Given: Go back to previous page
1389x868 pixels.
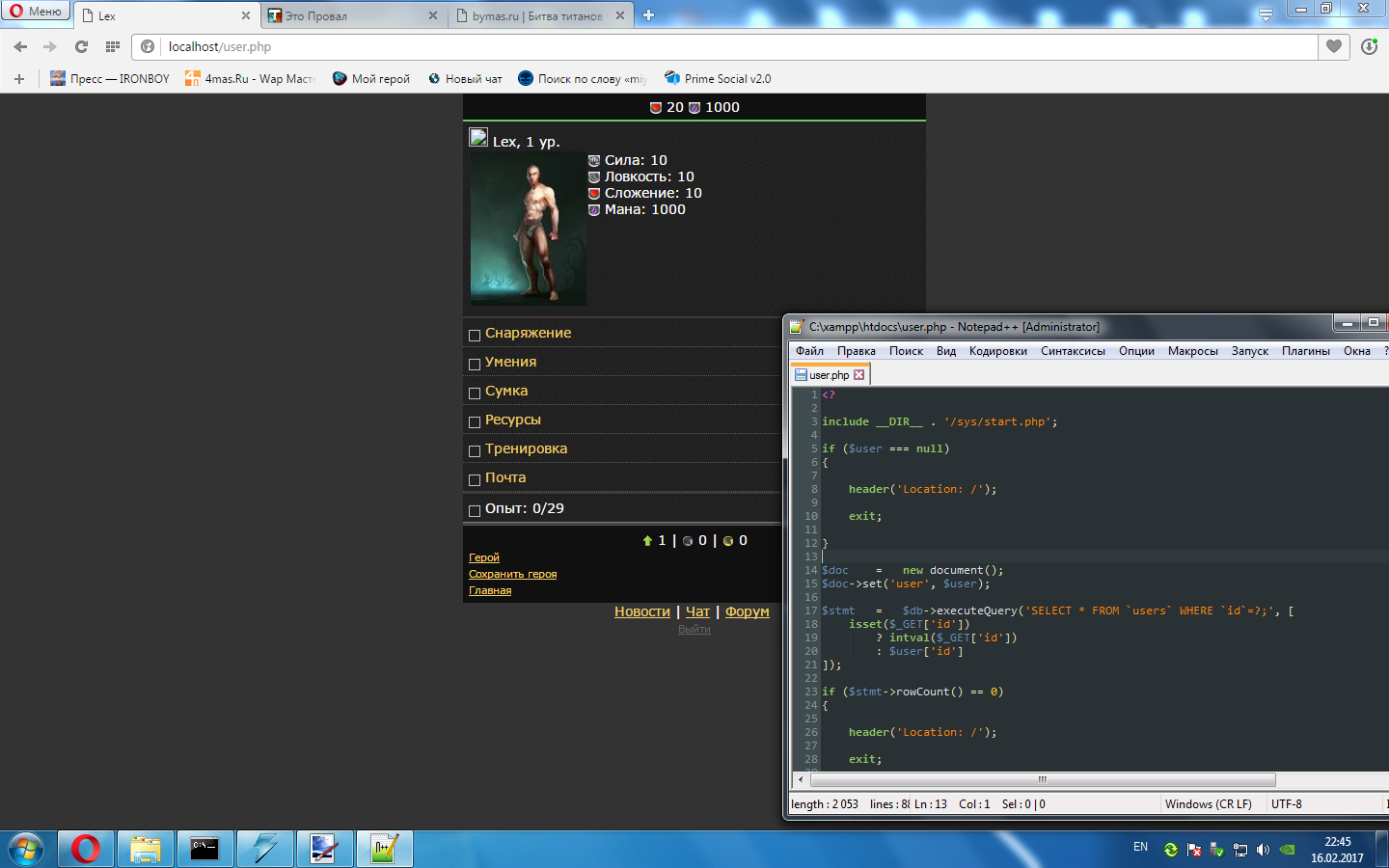Looking at the screenshot, I should coord(20,46).
